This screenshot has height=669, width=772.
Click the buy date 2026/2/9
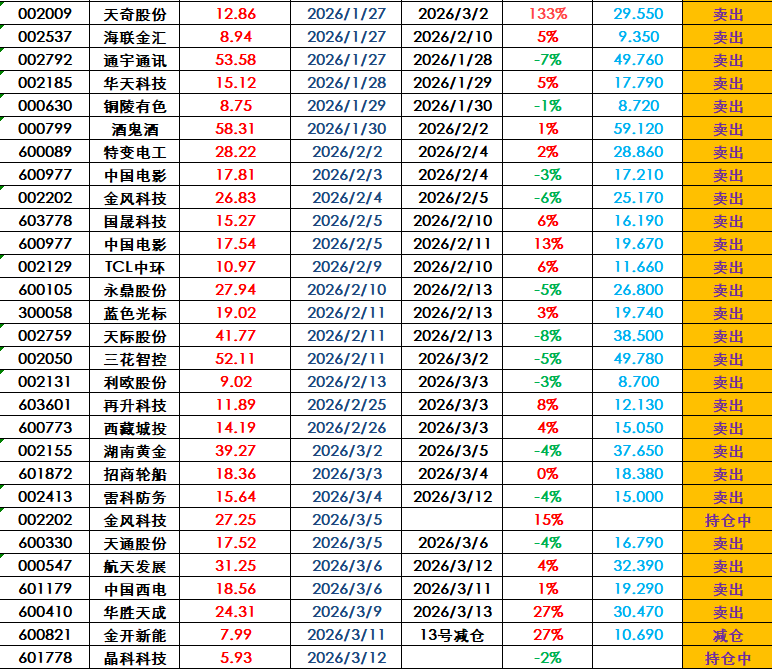(x=347, y=267)
